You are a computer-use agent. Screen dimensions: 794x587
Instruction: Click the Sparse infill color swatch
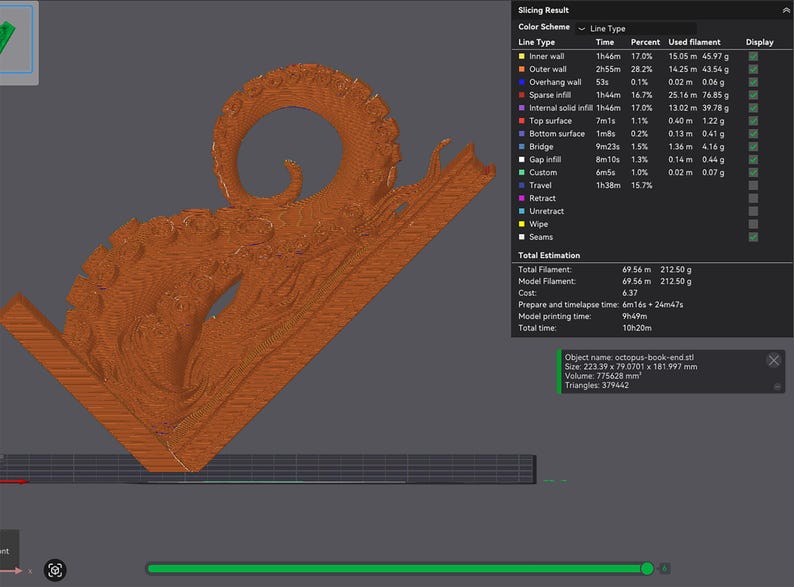522,95
